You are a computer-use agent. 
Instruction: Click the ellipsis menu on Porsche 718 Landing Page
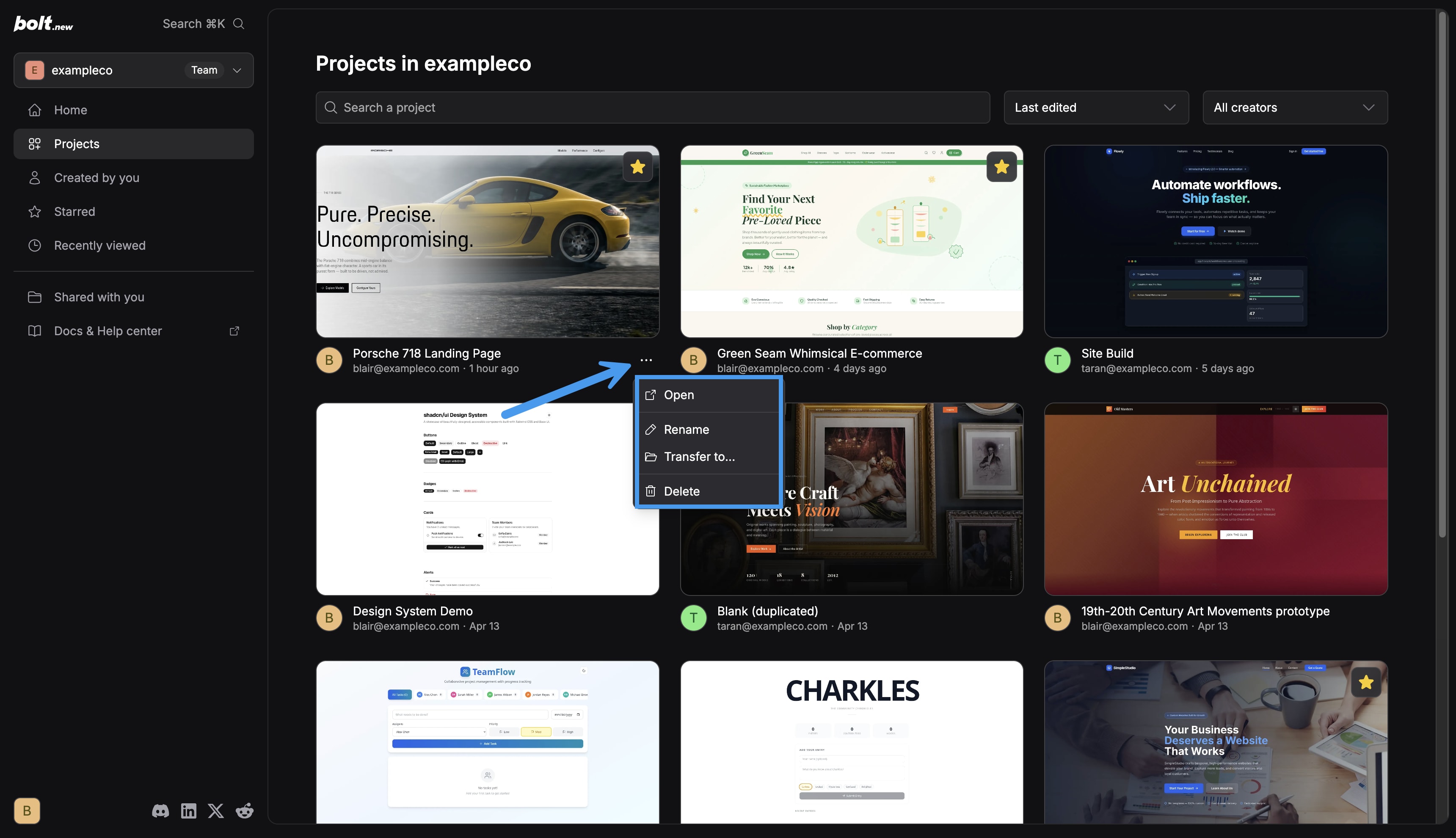[646, 360]
